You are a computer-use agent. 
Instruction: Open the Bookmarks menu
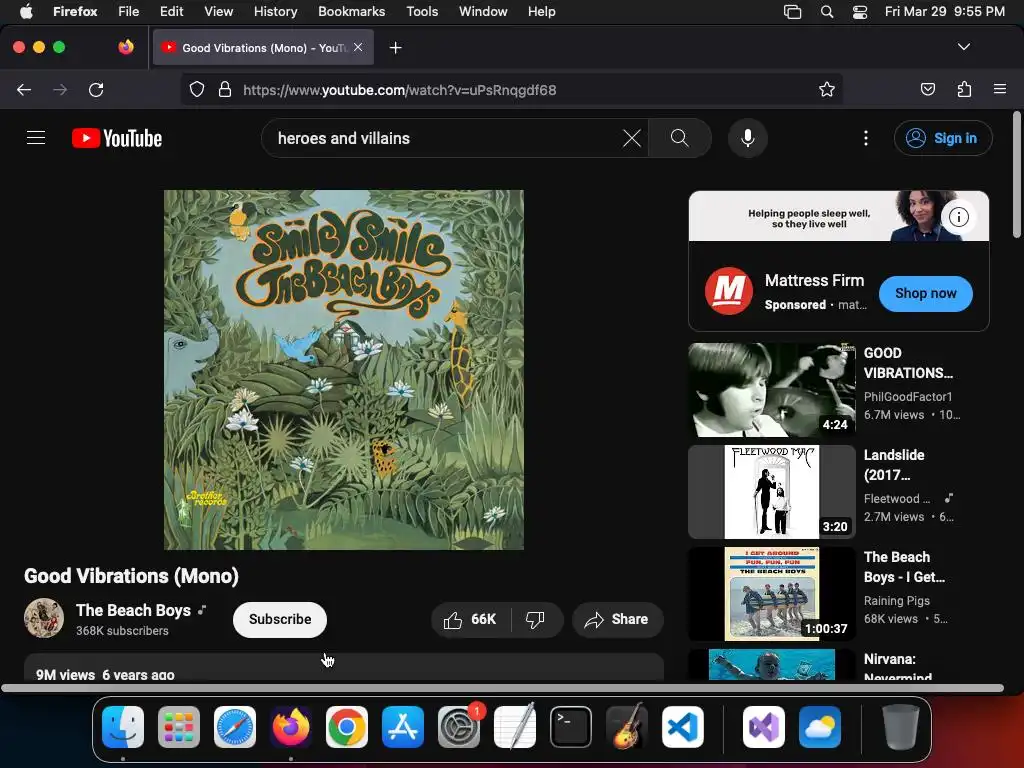tap(351, 11)
